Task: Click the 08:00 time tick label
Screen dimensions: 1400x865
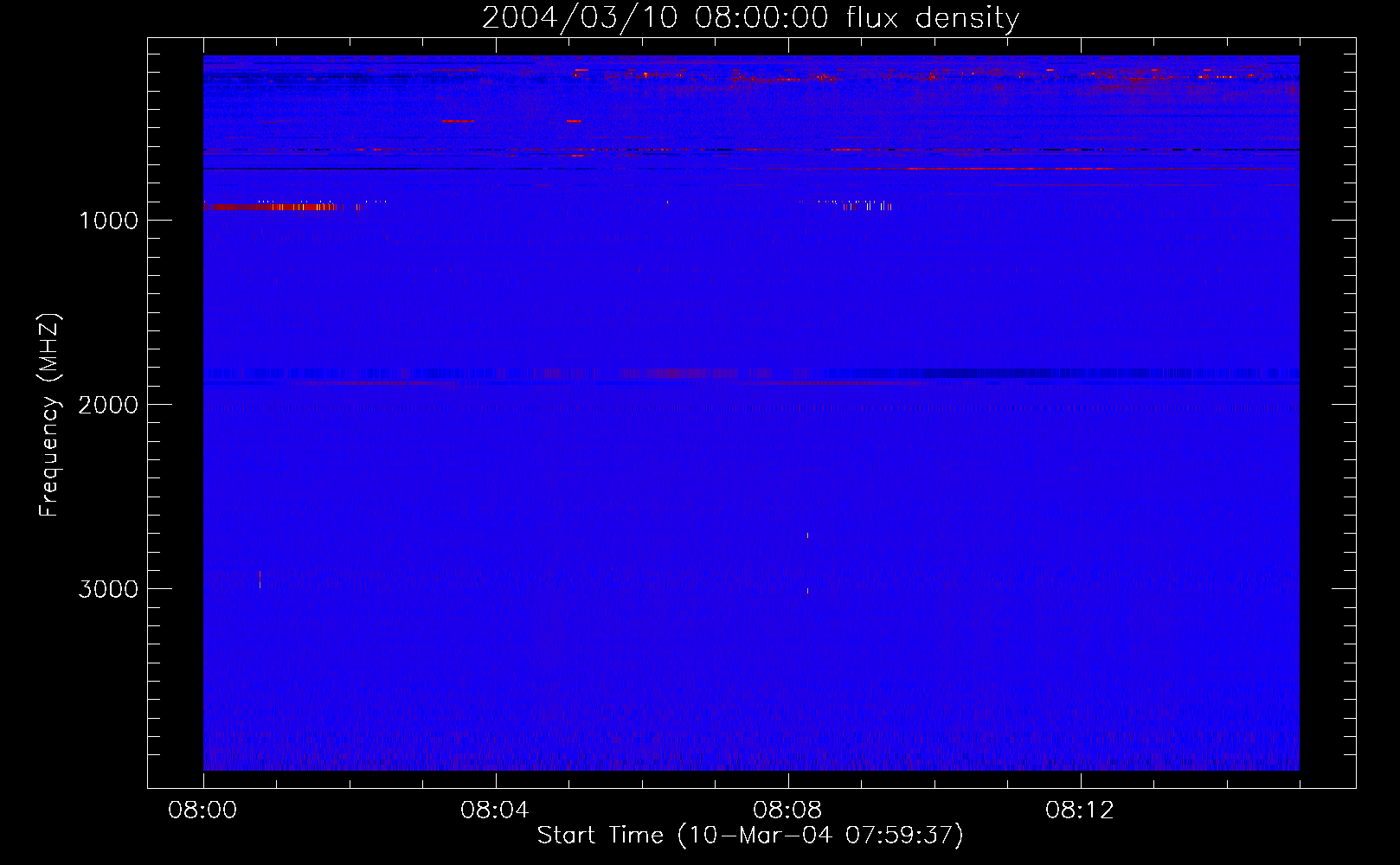Action: click(203, 811)
